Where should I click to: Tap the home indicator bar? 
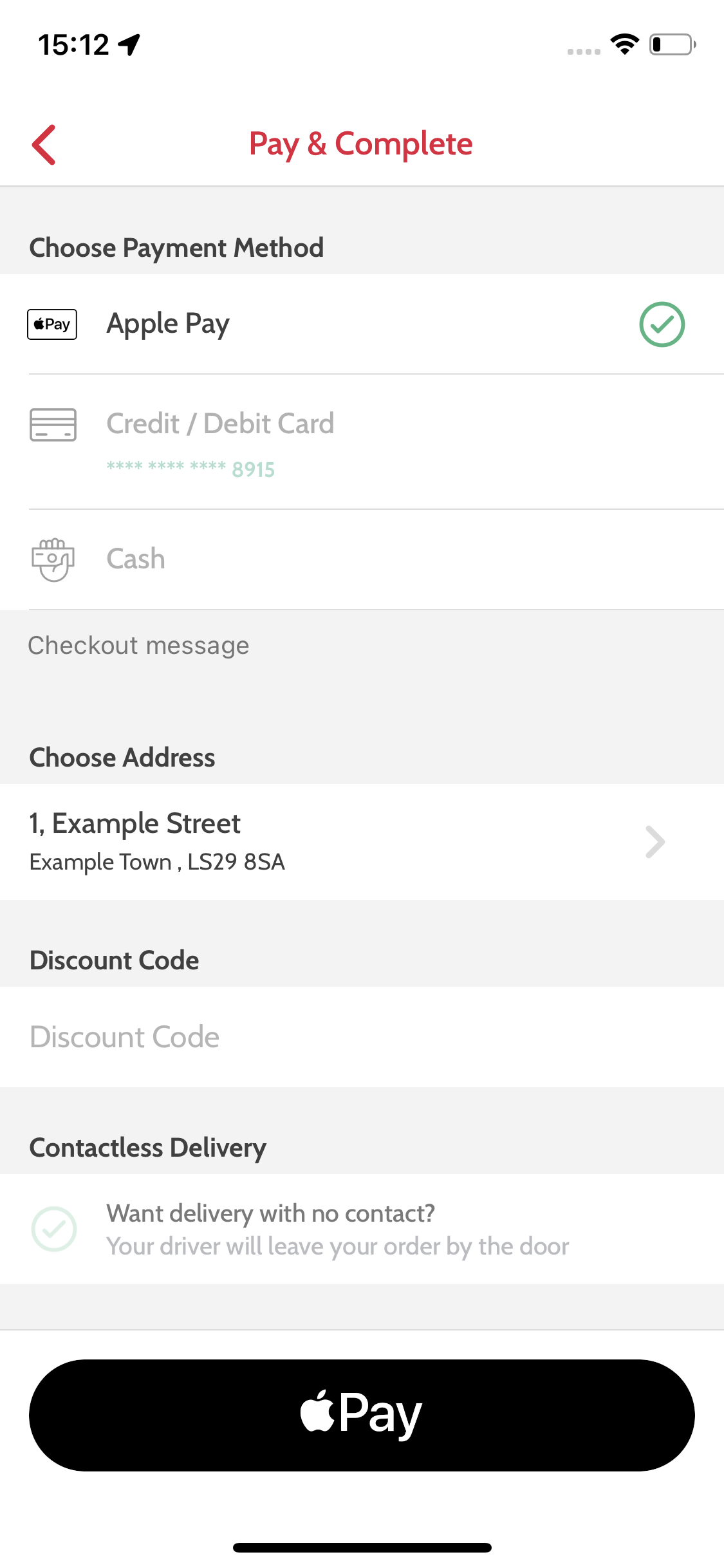(x=362, y=1547)
